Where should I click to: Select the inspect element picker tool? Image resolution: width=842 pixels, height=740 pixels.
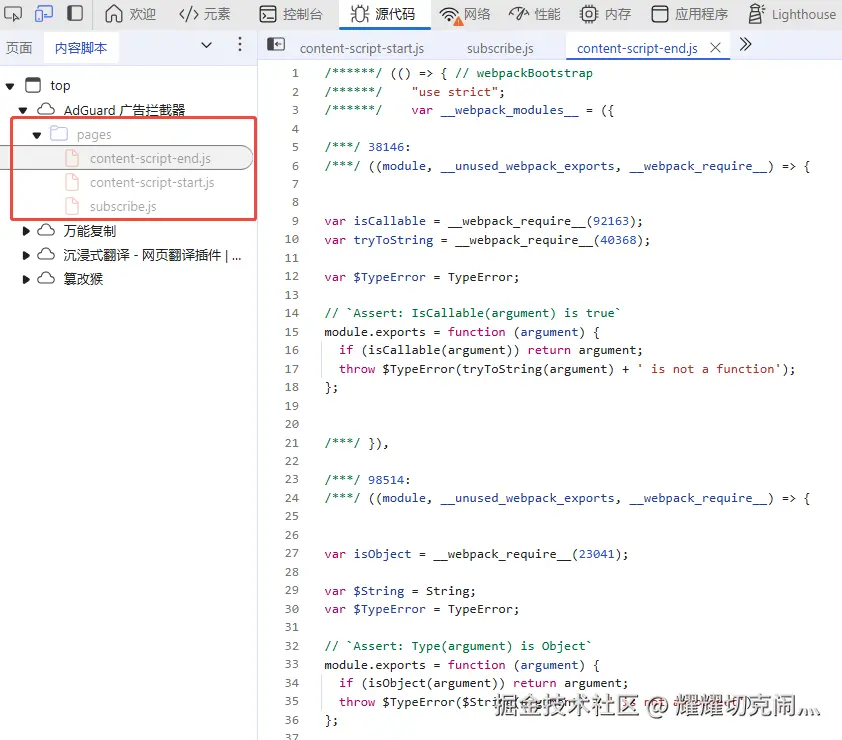[13, 14]
